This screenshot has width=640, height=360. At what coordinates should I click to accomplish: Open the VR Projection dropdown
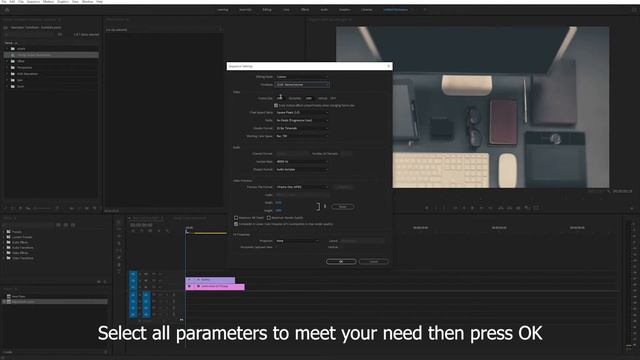[x=297, y=241]
